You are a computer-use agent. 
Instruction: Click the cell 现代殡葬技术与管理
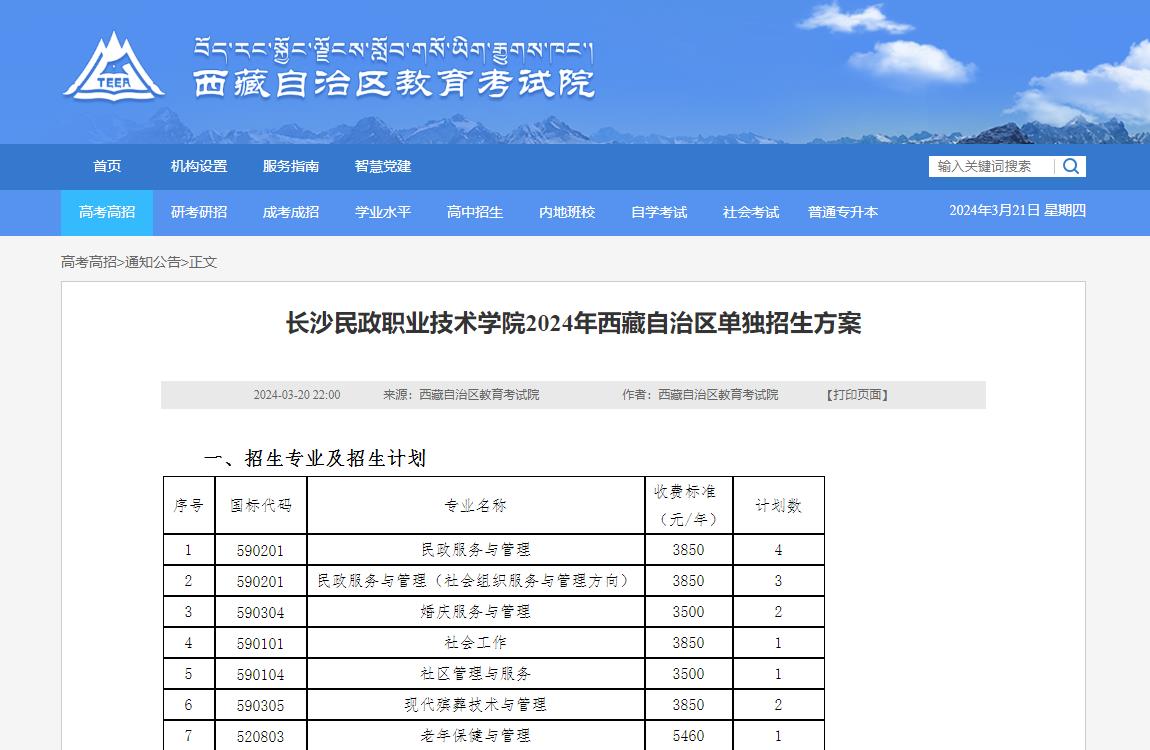pyautogui.click(x=476, y=705)
